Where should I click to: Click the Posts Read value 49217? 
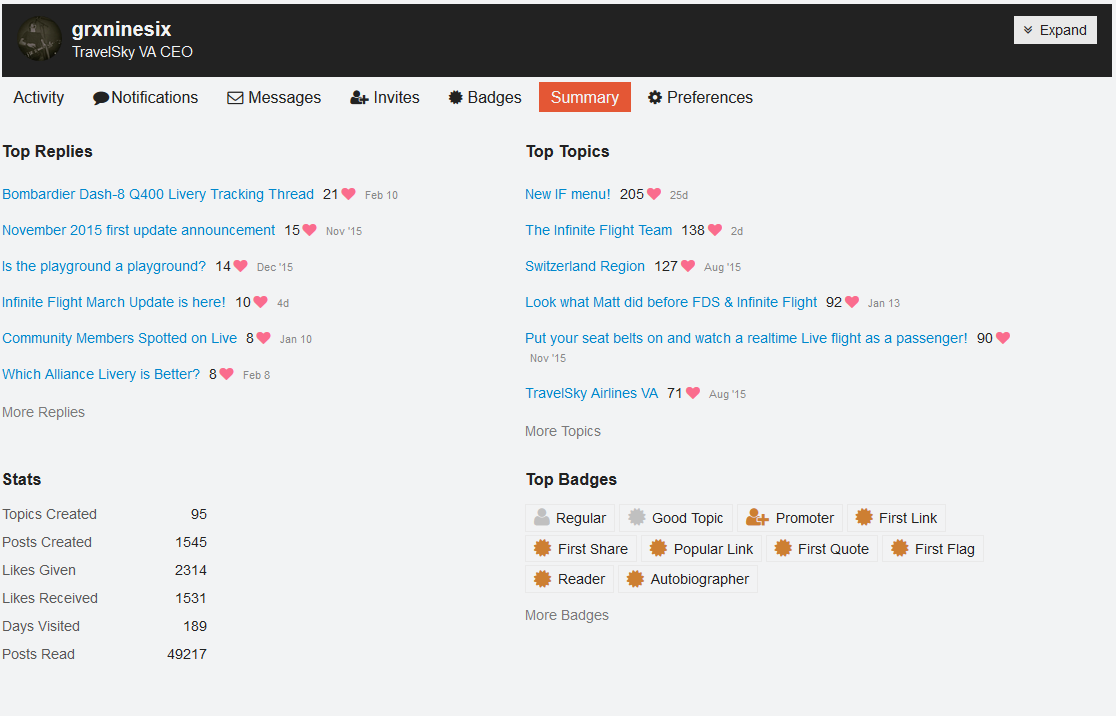(187, 654)
